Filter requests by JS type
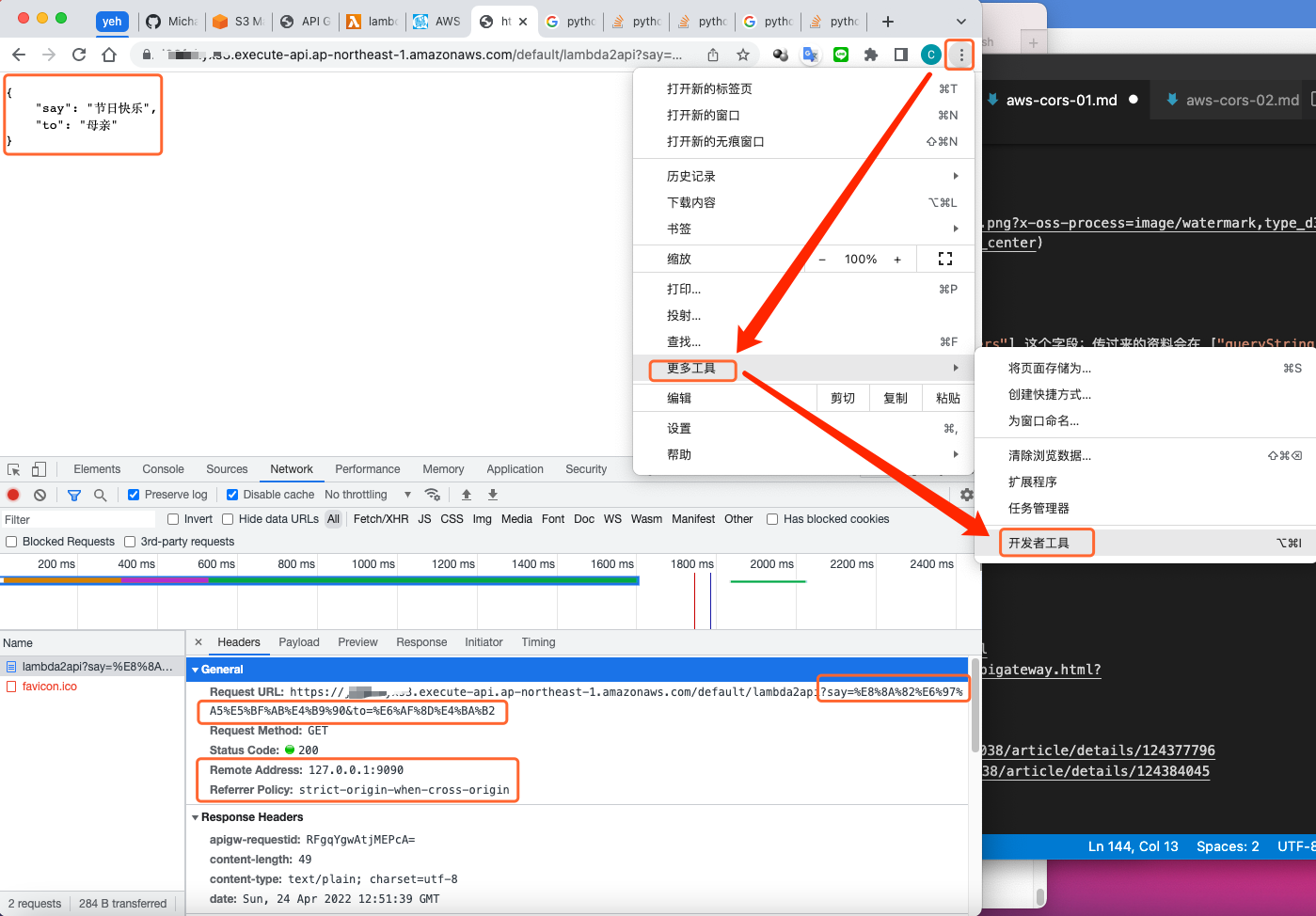 tap(424, 519)
